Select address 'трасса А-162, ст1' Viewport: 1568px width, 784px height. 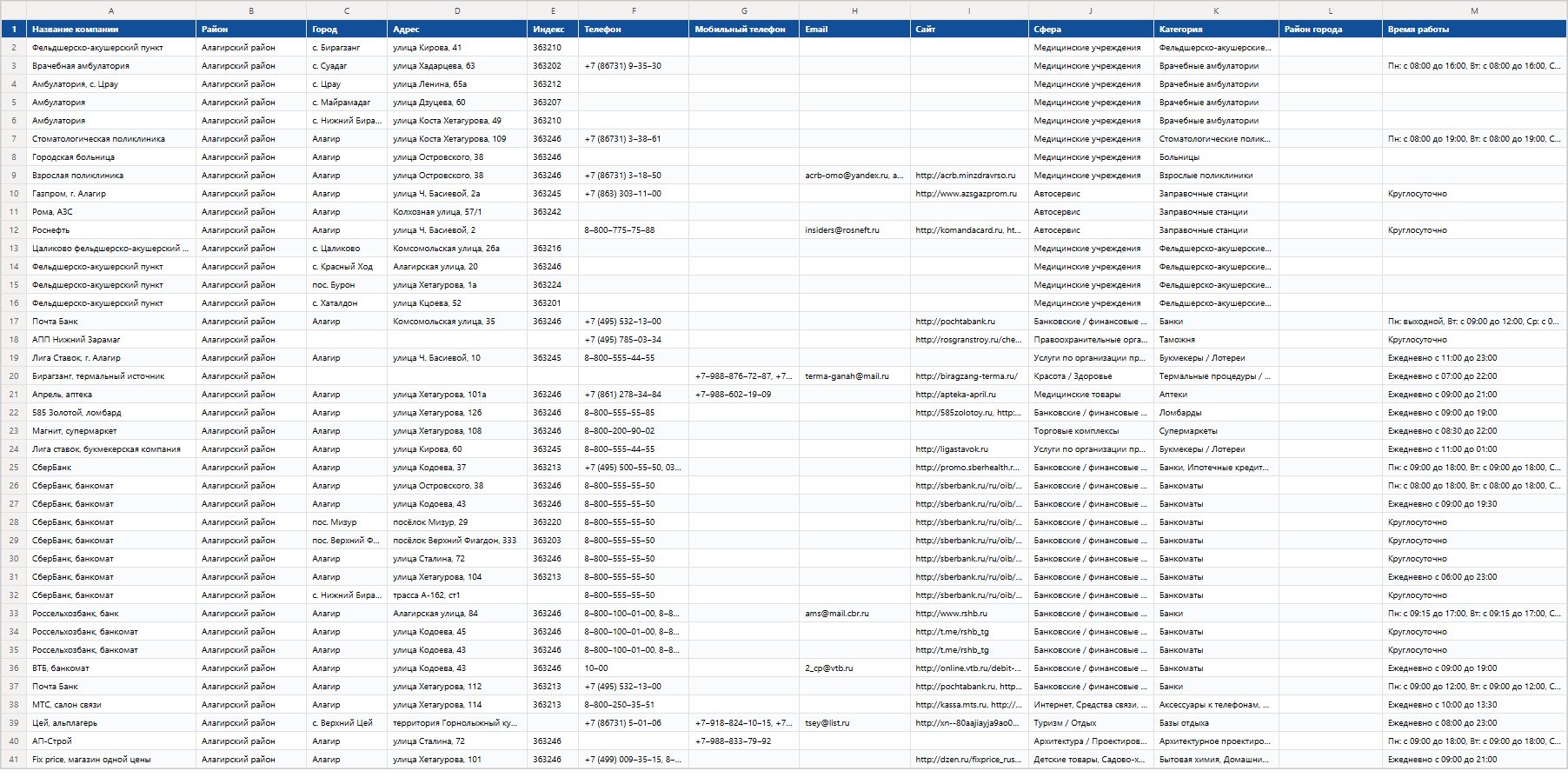click(x=457, y=595)
